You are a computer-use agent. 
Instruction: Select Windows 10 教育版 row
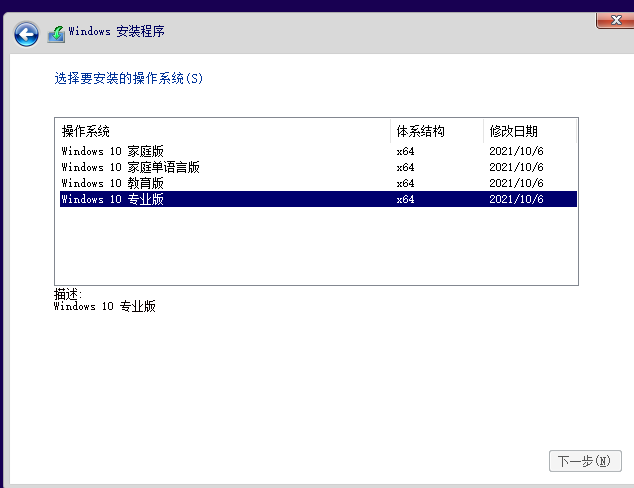pyautogui.click(x=318, y=183)
